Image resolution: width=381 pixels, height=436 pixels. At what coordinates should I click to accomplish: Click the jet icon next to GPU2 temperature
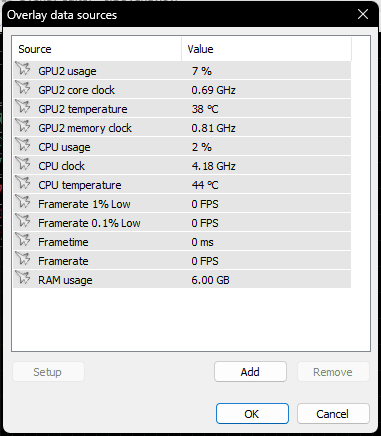pos(23,107)
